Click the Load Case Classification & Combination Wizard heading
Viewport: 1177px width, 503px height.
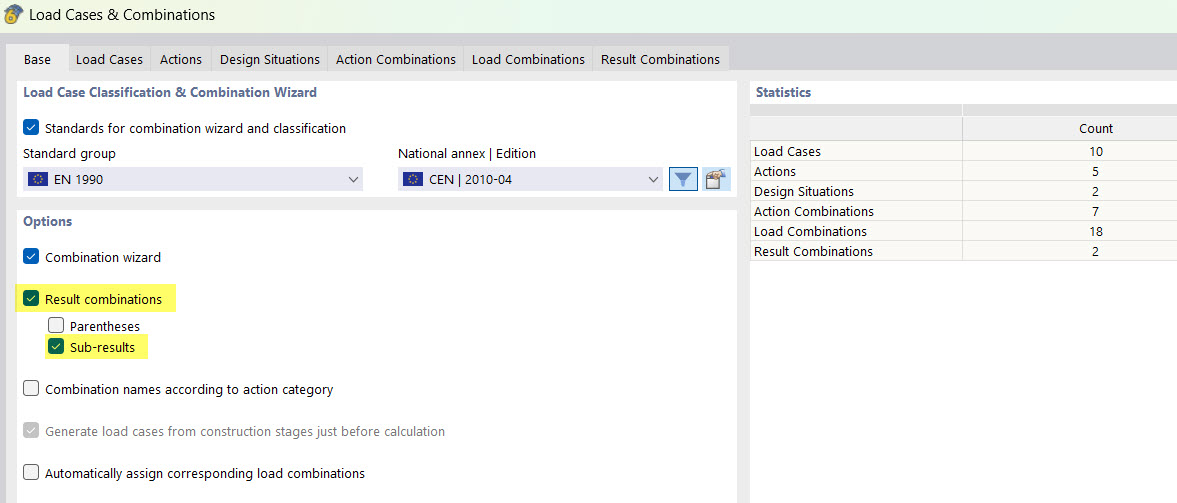(x=170, y=92)
